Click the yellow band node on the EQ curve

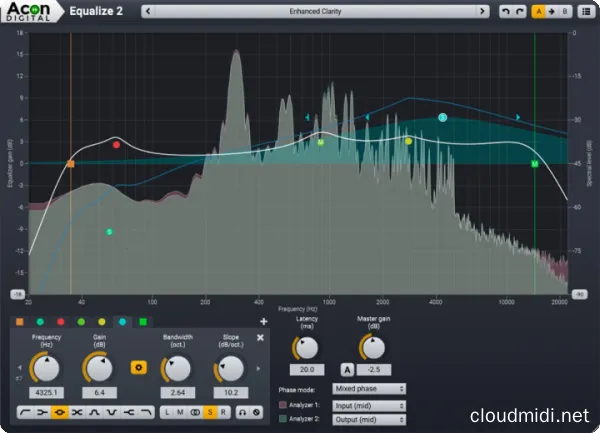(x=408, y=141)
